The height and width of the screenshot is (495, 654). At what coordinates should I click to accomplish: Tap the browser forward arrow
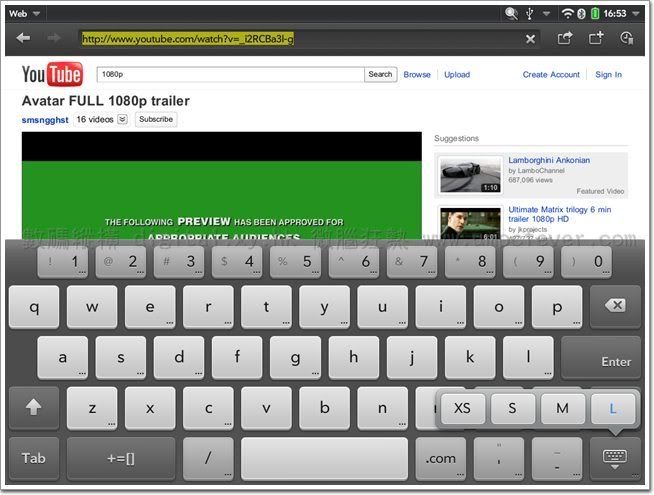(x=54, y=38)
